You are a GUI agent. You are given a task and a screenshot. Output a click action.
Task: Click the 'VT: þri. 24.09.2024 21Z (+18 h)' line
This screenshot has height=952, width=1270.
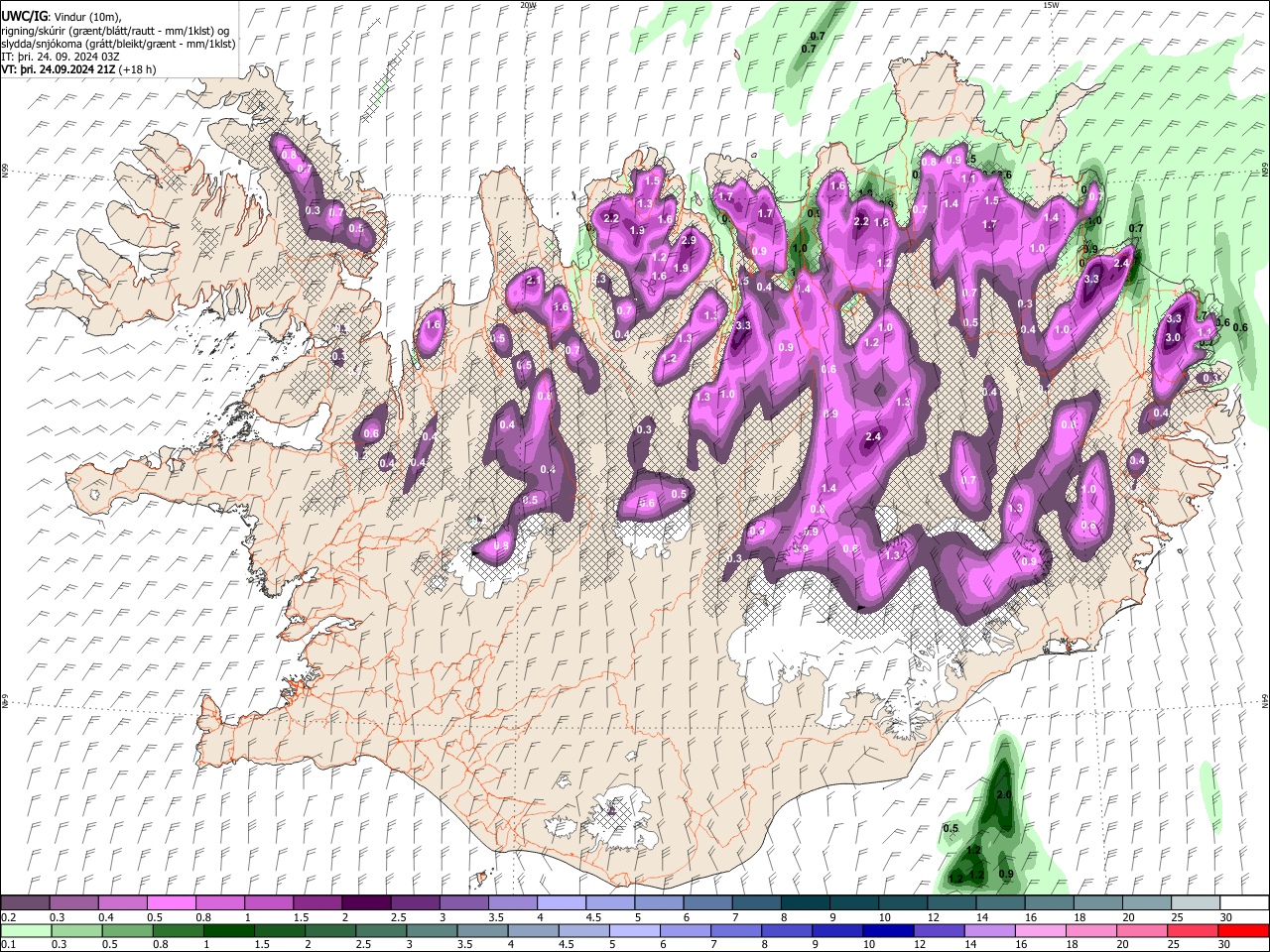click(x=78, y=70)
